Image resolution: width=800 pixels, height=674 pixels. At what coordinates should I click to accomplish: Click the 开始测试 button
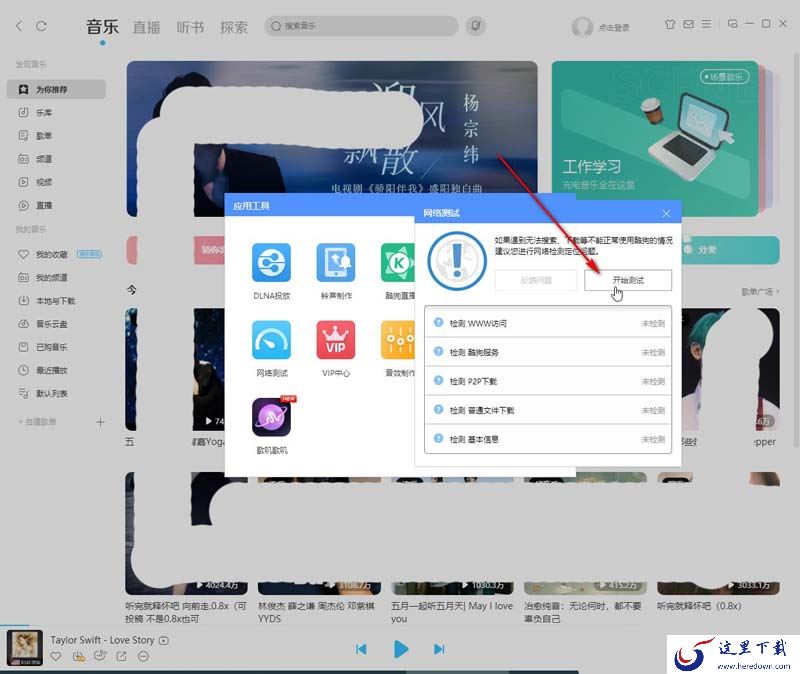tap(628, 280)
